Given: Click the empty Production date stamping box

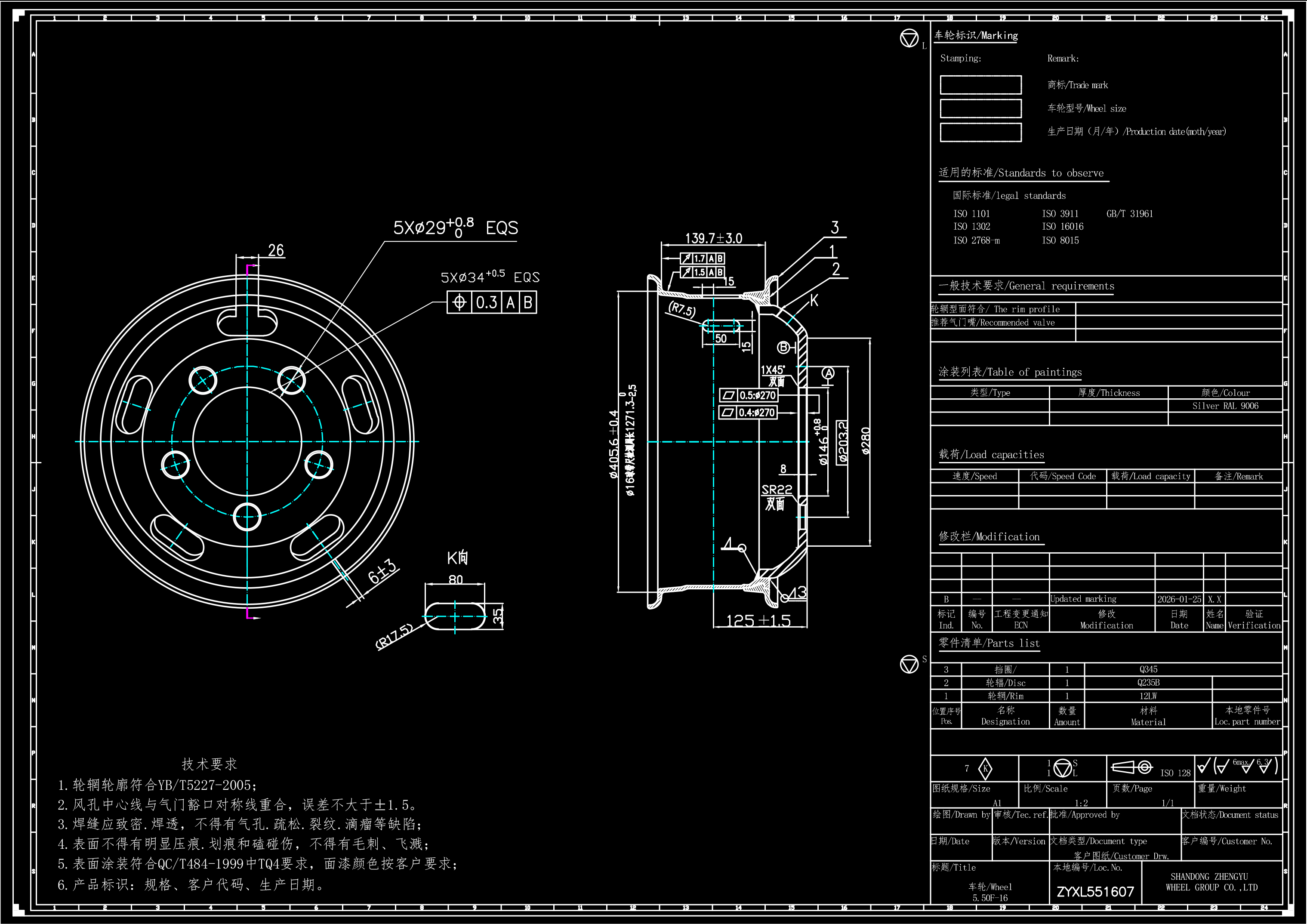Looking at the screenshot, I should point(980,132).
